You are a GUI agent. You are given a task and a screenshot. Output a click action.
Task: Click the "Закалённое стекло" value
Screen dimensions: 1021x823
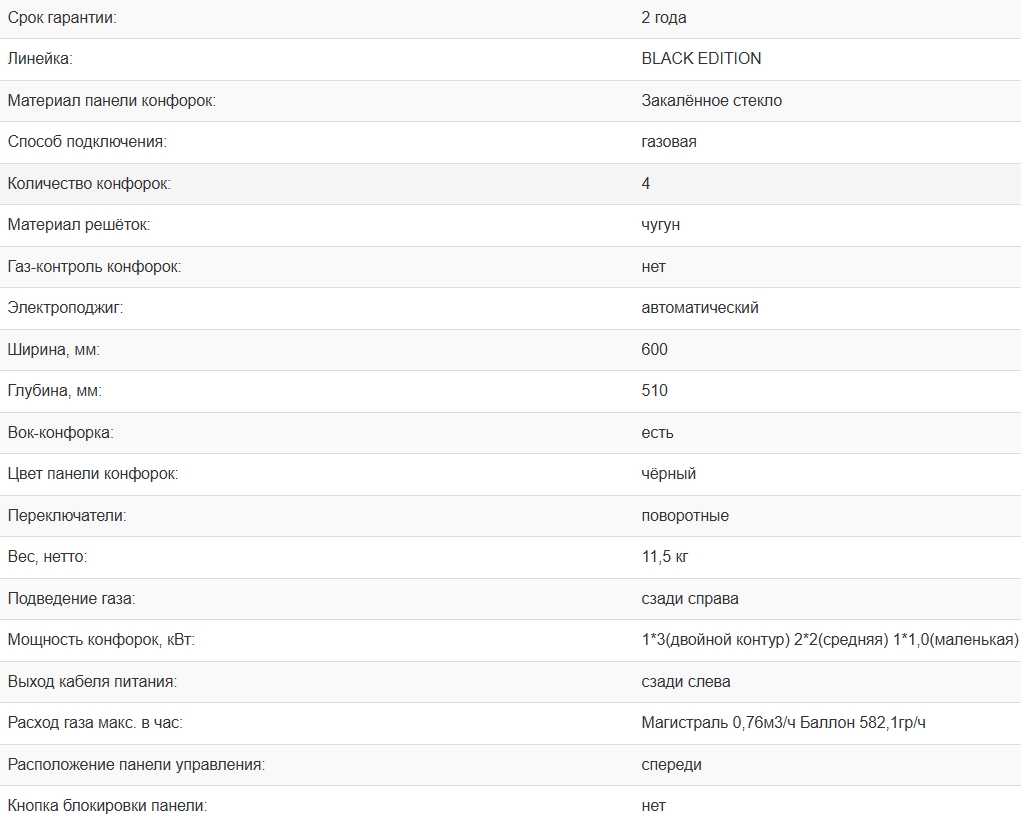[711, 101]
